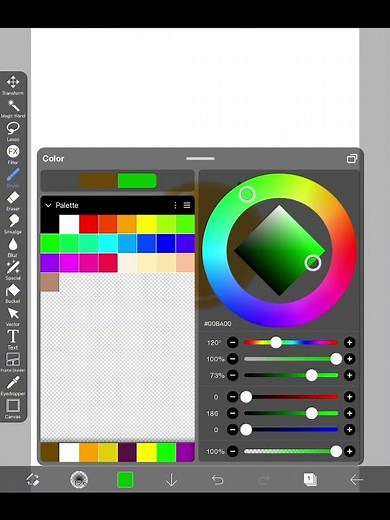Pick the tan brown palette swatch
The height and width of the screenshot is (520, 390).
pyautogui.click(x=50, y=282)
